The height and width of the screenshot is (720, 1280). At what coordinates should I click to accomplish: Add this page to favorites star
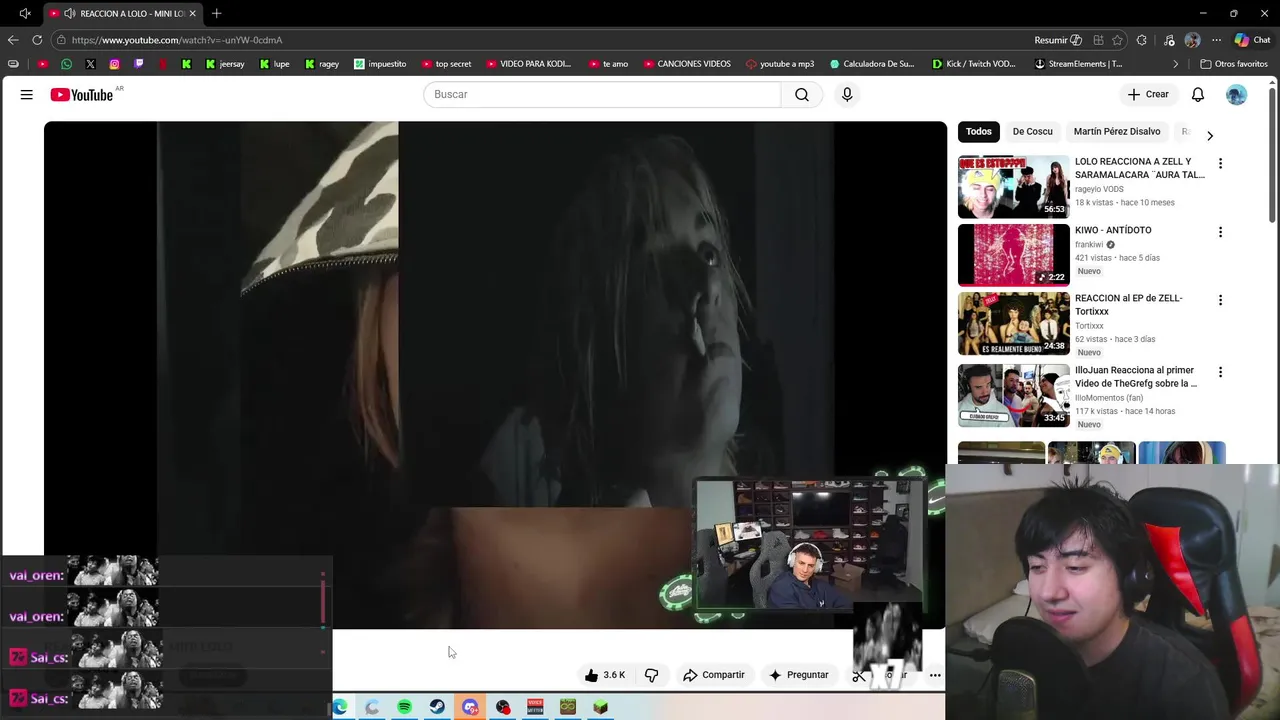click(x=1117, y=40)
